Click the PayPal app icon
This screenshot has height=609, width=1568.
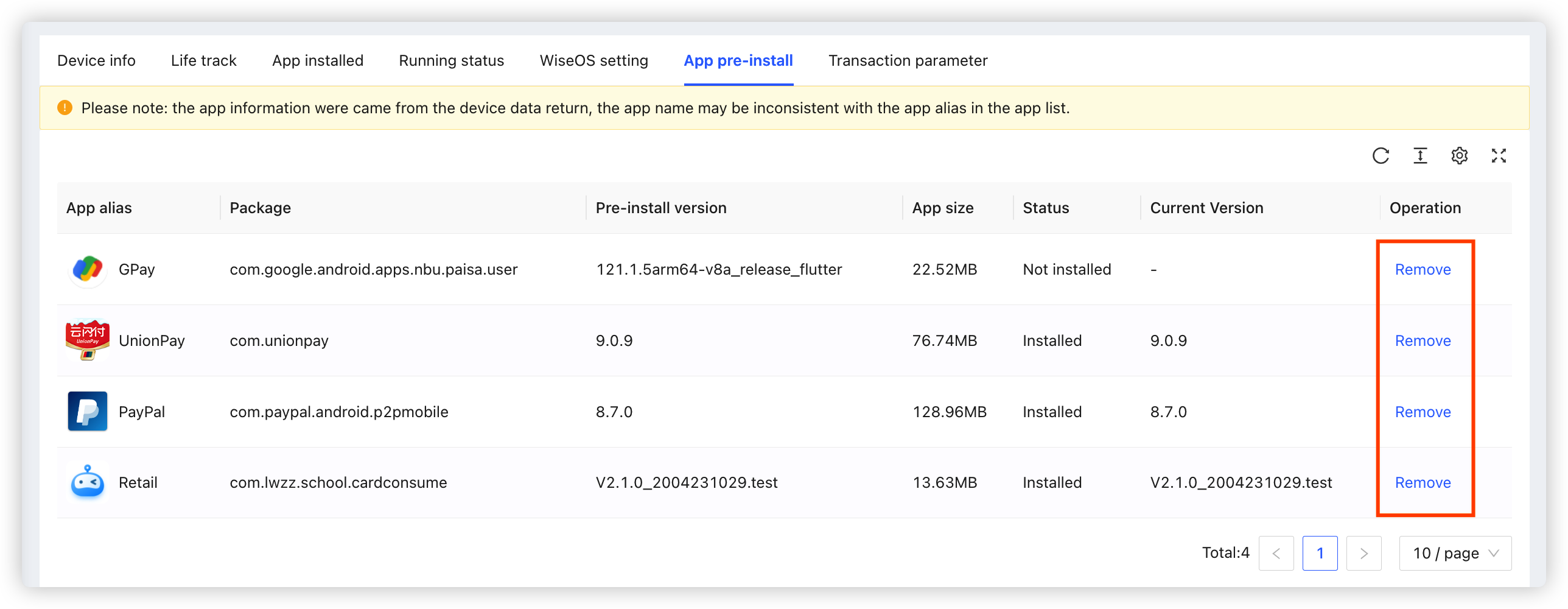point(88,411)
